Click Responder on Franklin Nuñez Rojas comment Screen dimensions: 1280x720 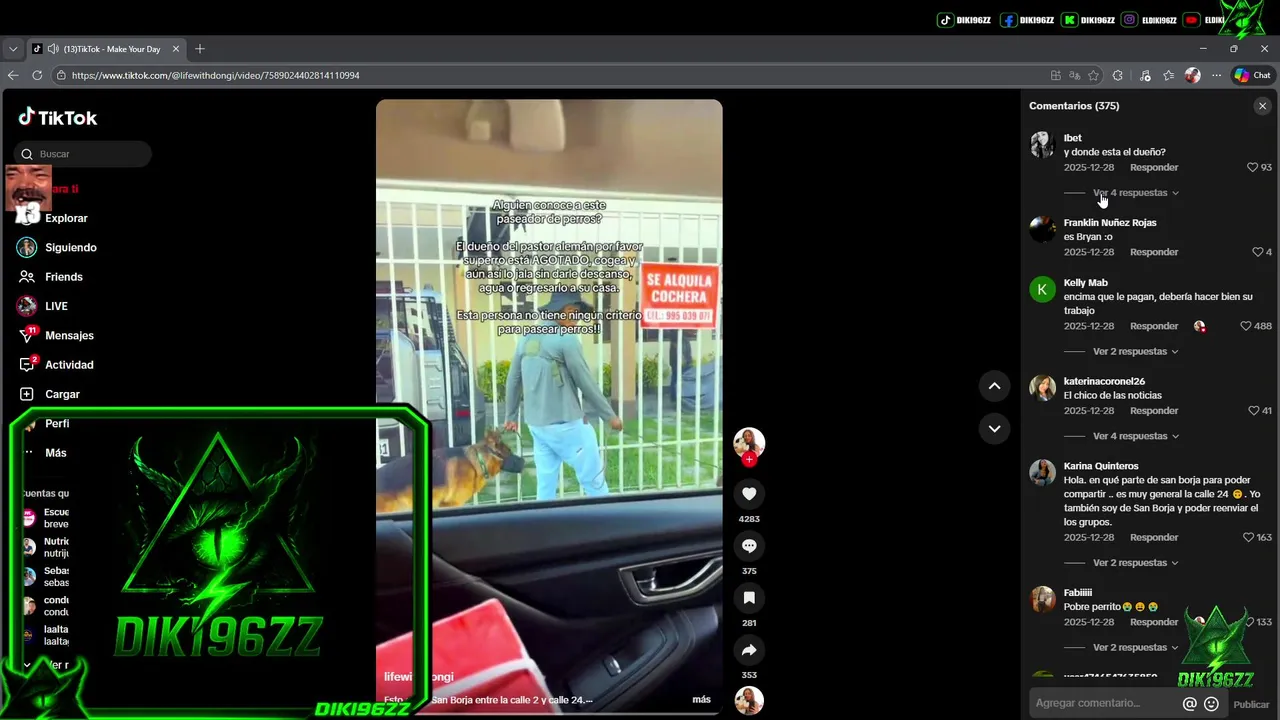pos(1154,252)
